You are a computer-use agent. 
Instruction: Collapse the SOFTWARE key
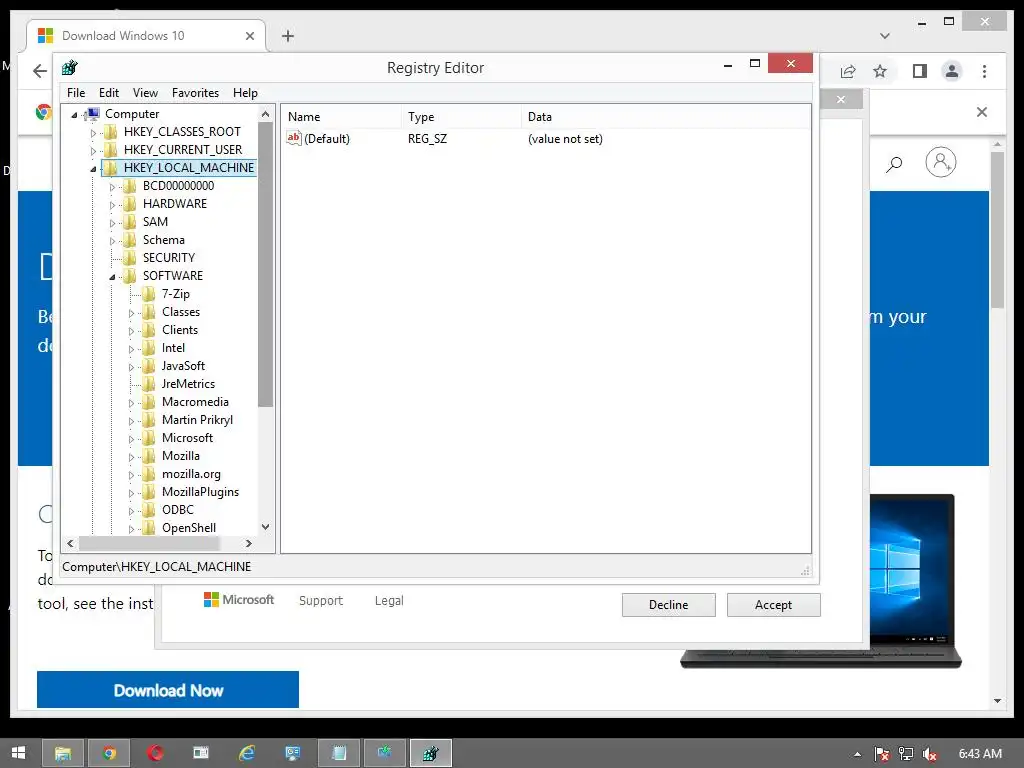point(112,277)
